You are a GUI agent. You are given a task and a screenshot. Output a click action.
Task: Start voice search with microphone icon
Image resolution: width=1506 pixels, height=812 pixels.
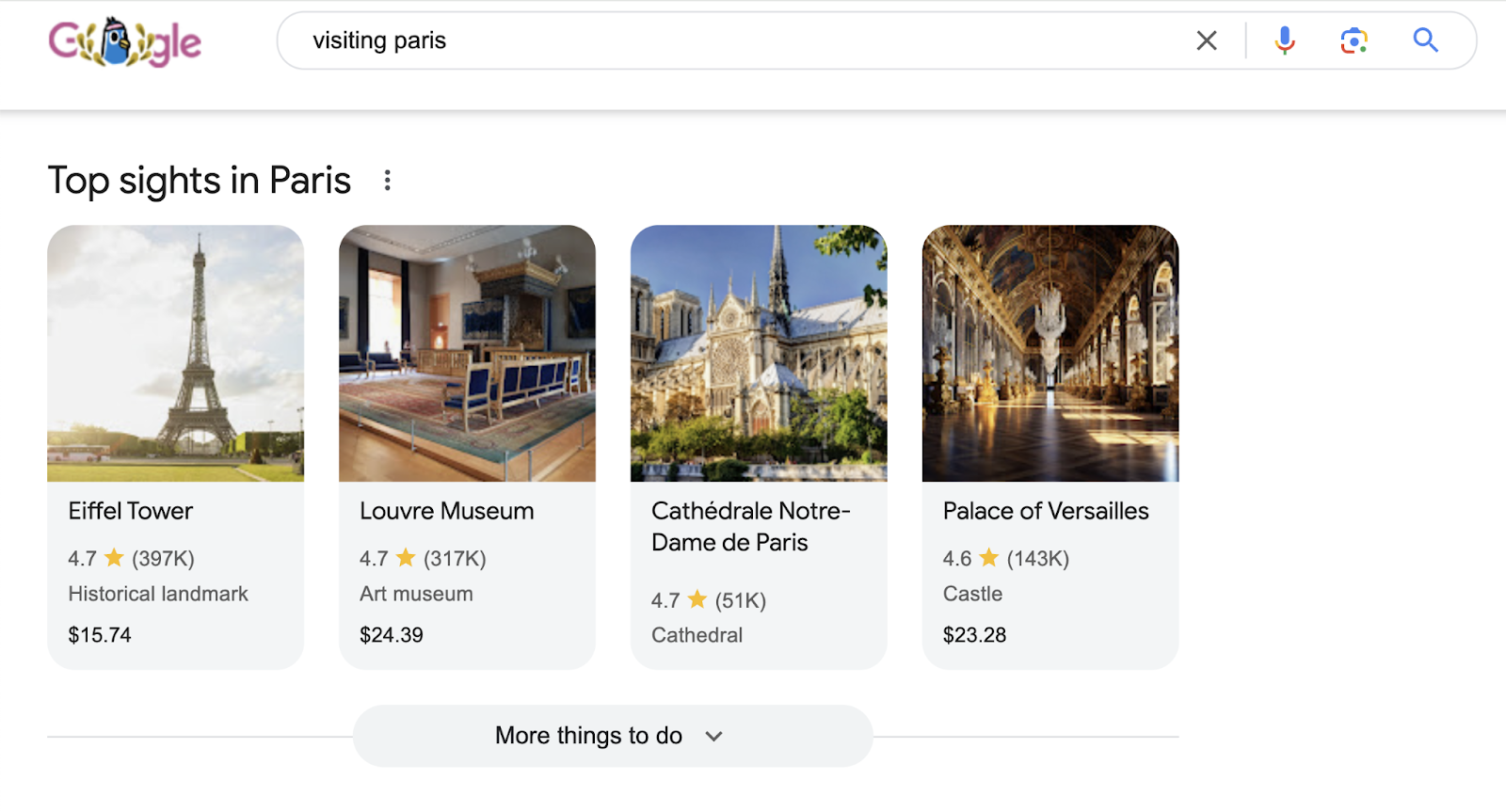coord(1284,40)
